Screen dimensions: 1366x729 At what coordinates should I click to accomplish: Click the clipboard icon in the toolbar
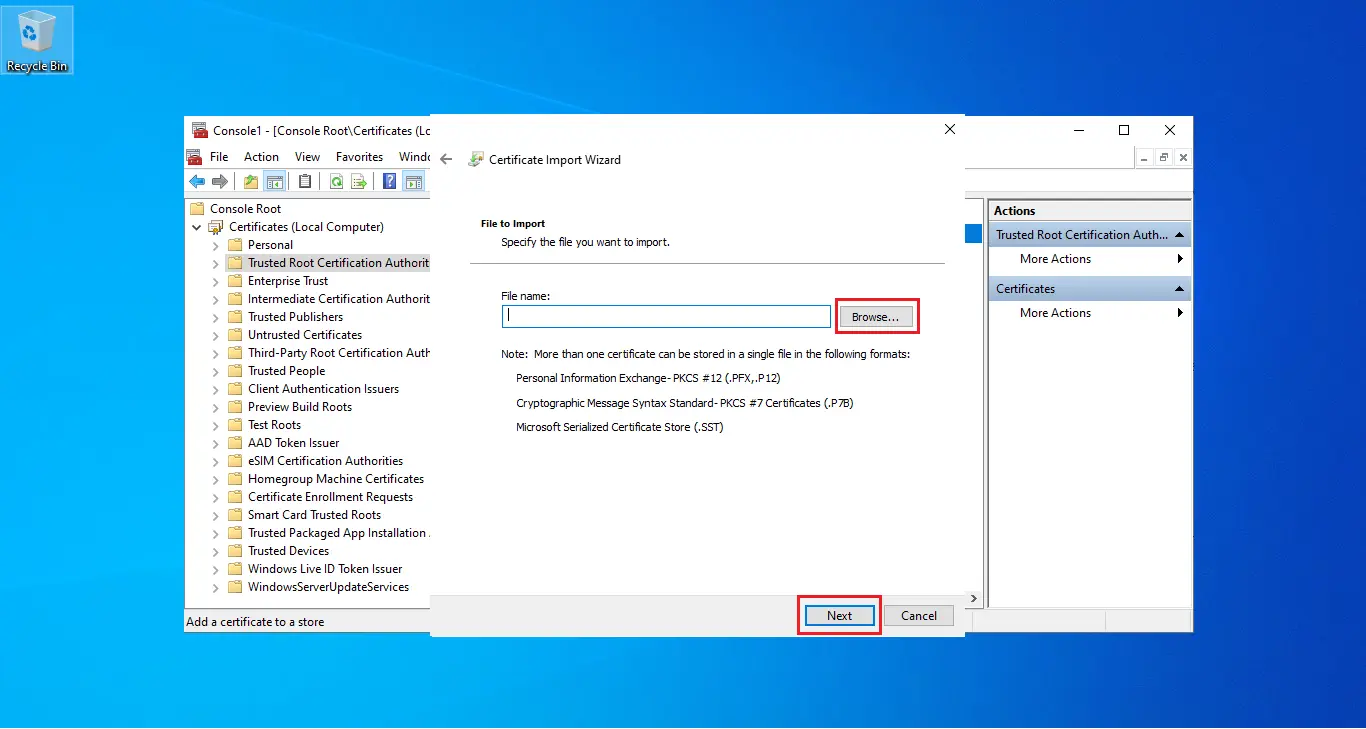pos(305,181)
